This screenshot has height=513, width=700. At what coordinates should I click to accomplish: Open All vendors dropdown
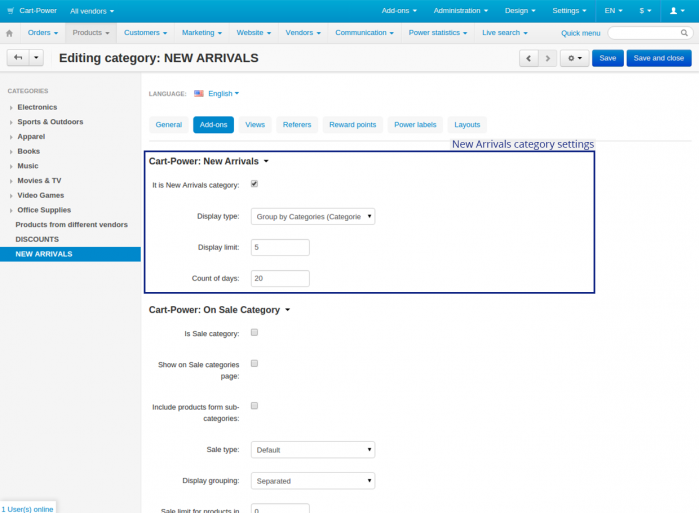(92, 11)
